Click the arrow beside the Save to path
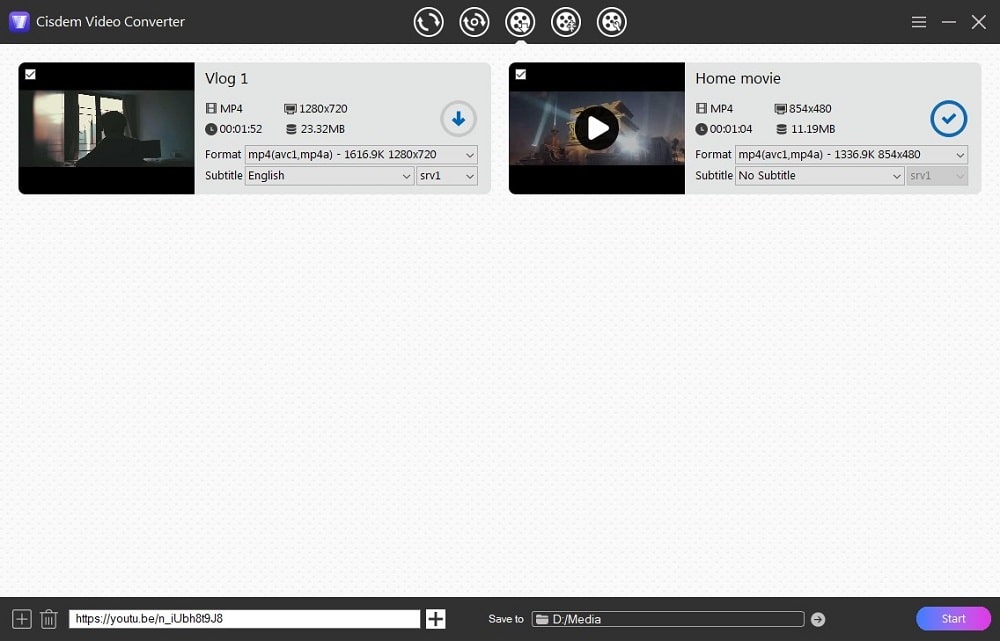 tap(817, 618)
